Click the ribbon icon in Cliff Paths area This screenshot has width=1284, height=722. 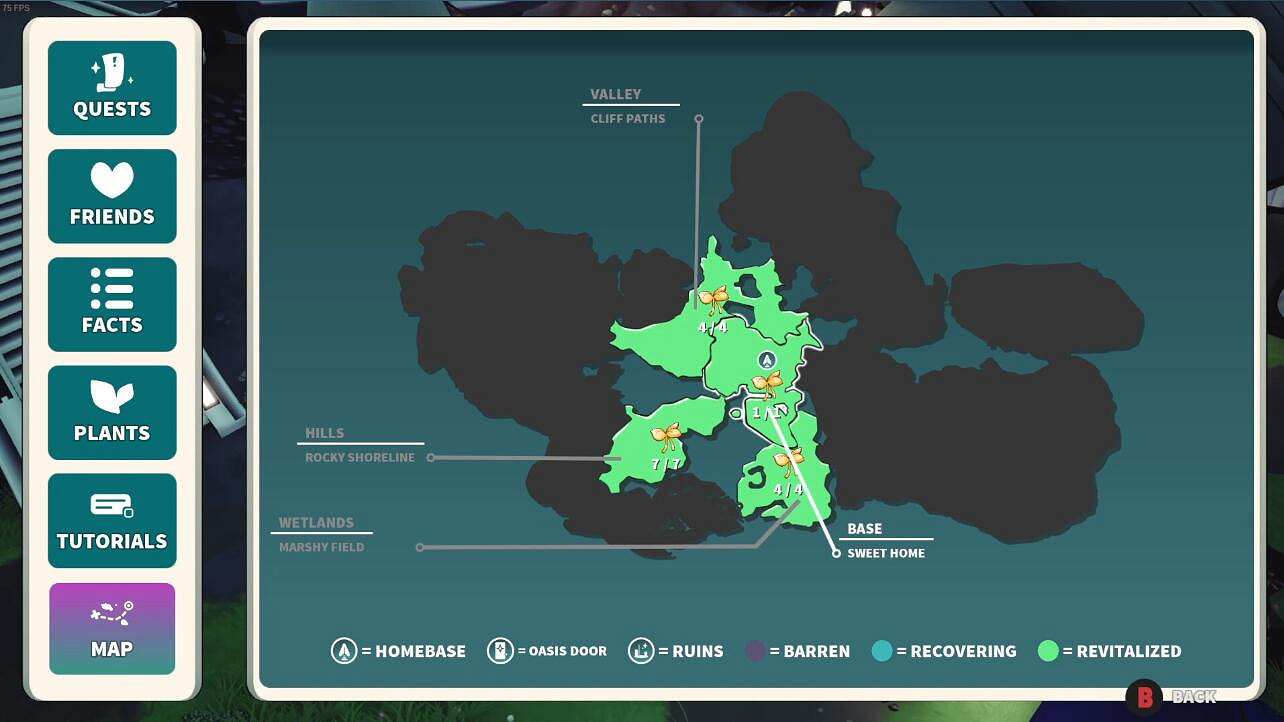[713, 300]
